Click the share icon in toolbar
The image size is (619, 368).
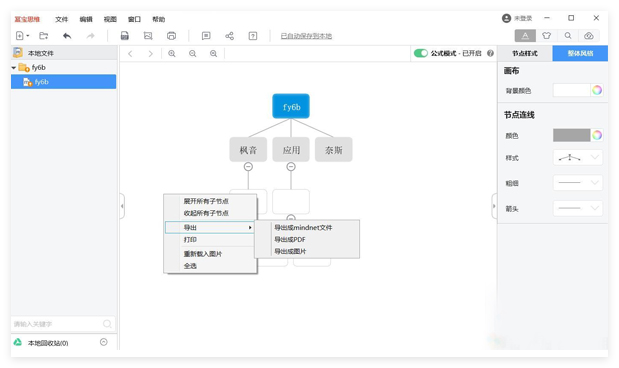click(x=229, y=36)
